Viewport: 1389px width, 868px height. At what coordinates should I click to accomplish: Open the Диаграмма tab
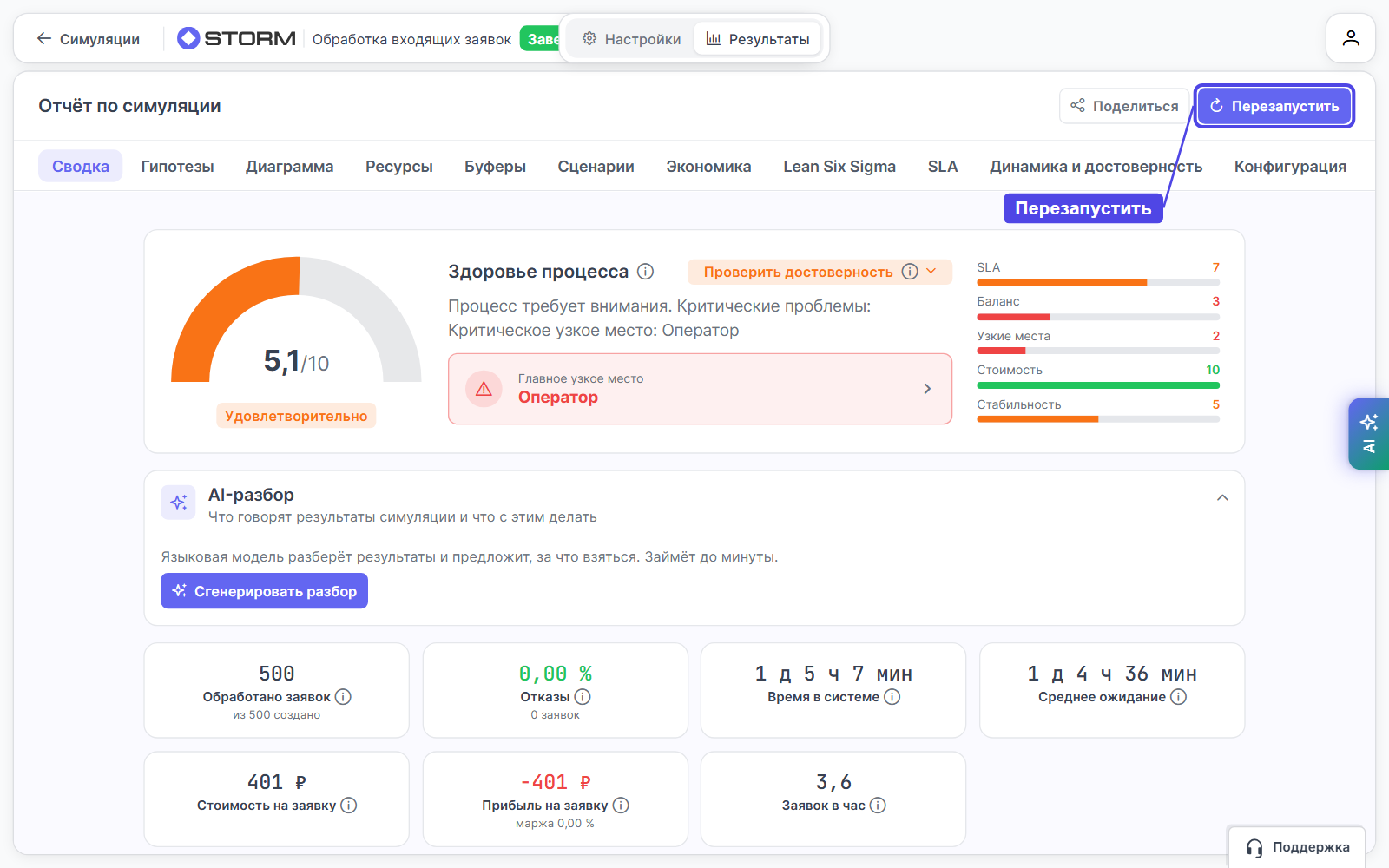point(289,167)
